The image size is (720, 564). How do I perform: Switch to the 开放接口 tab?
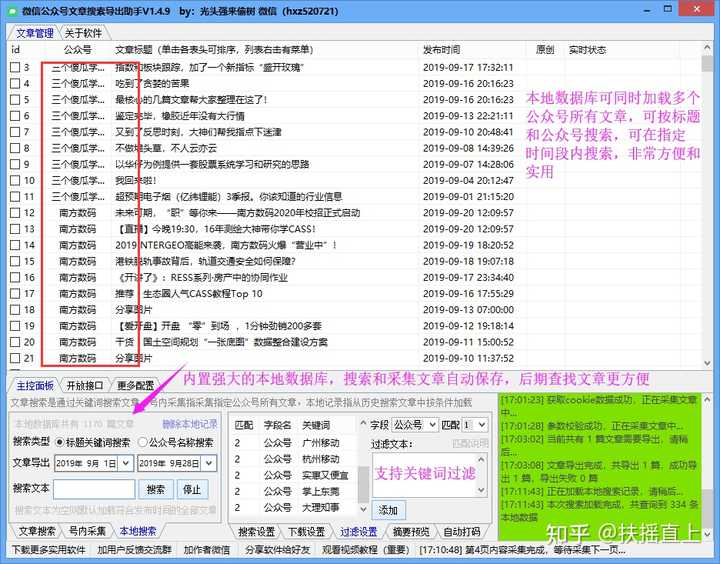tap(84, 386)
